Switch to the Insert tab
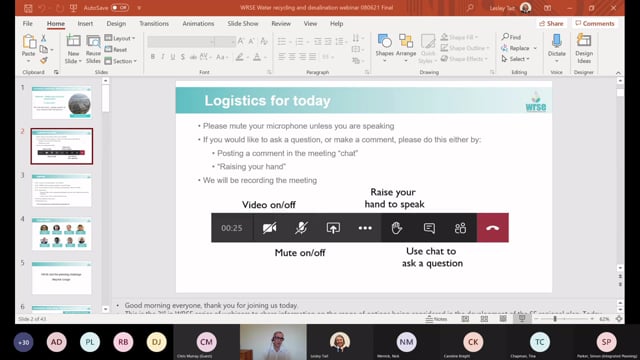The width and height of the screenshot is (640, 360). point(85,24)
